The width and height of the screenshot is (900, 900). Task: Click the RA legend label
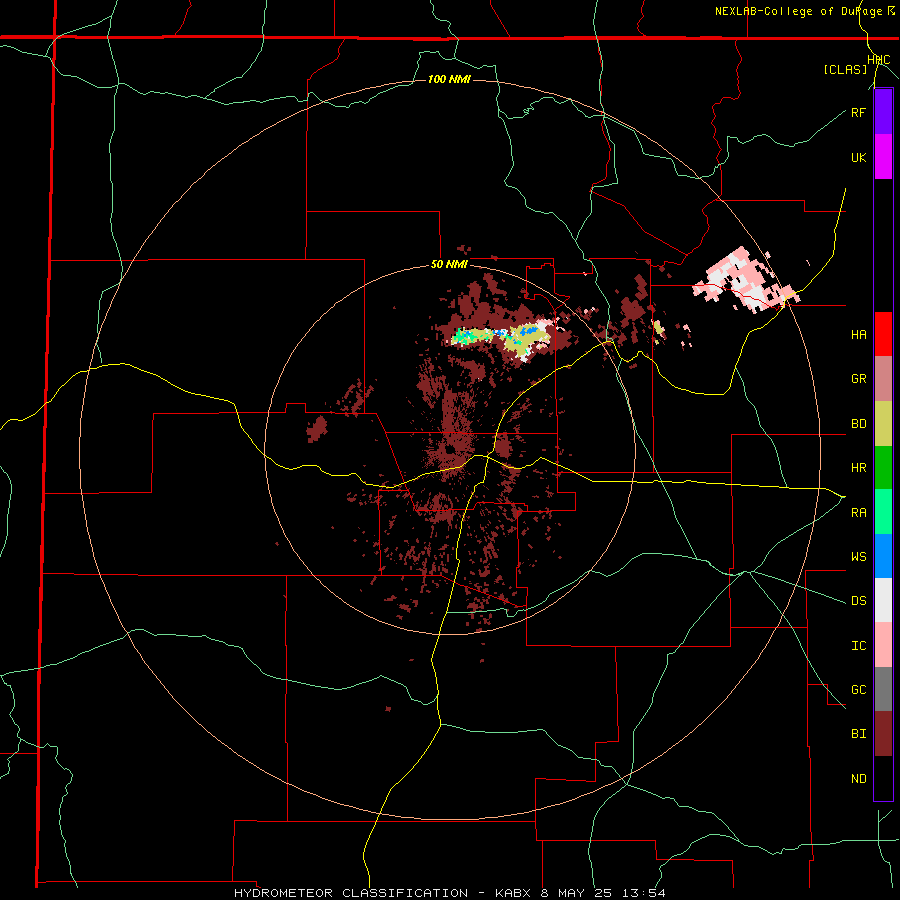[858, 512]
